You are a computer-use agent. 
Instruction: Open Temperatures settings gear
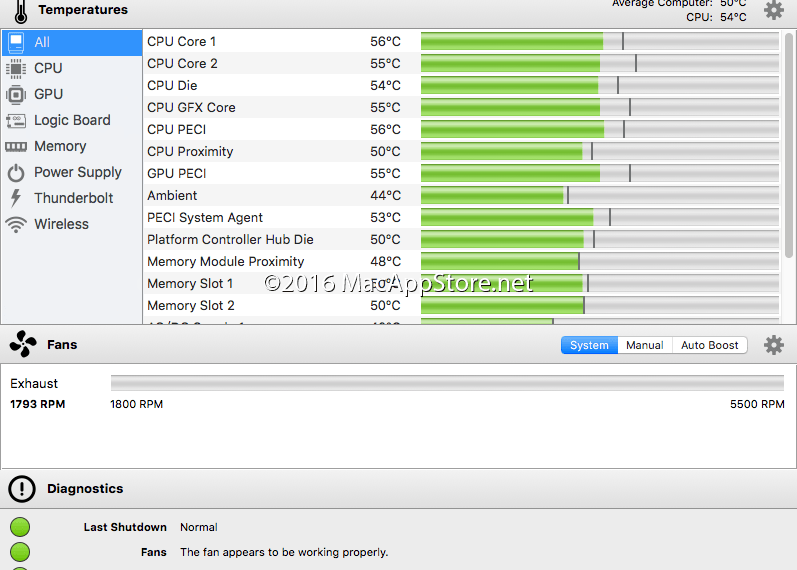pos(773,10)
